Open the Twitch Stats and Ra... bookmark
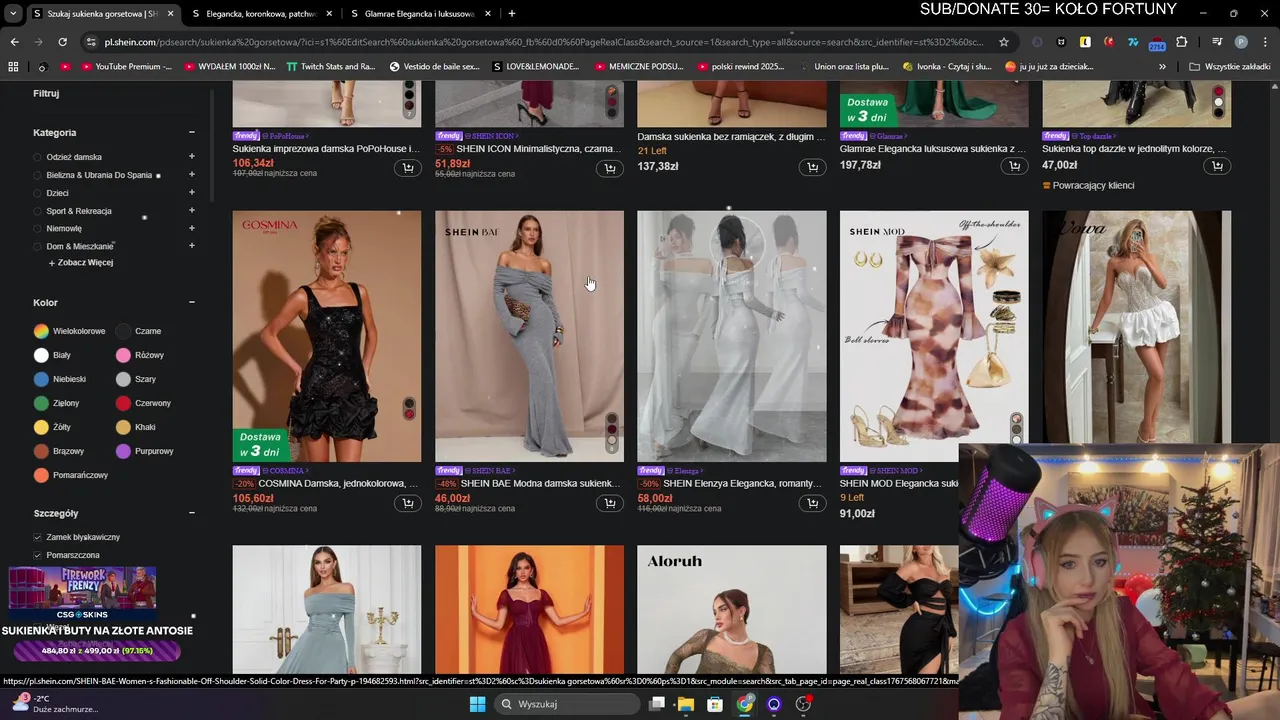Screen dimensions: 1280x720 [x=331, y=66]
